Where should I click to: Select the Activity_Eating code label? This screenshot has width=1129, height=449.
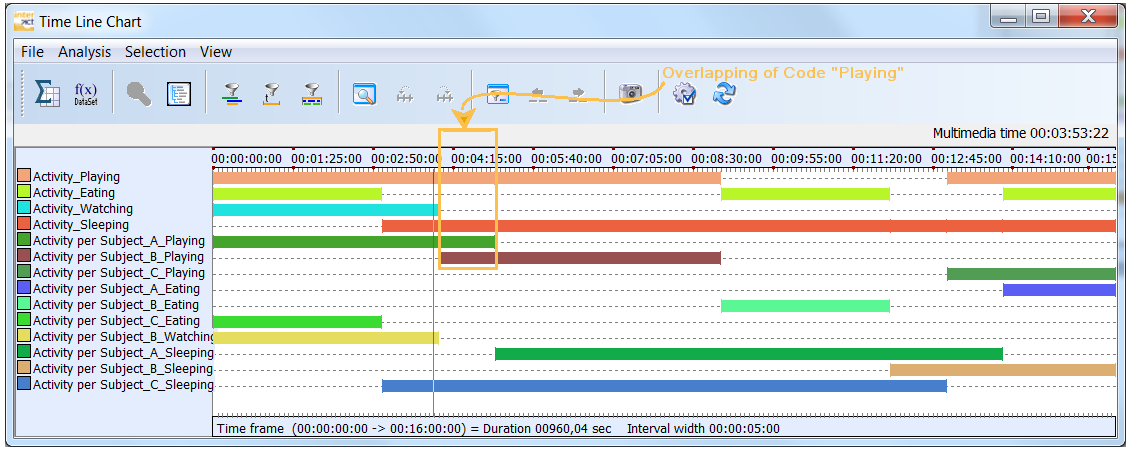pyautogui.click(x=73, y=193)
